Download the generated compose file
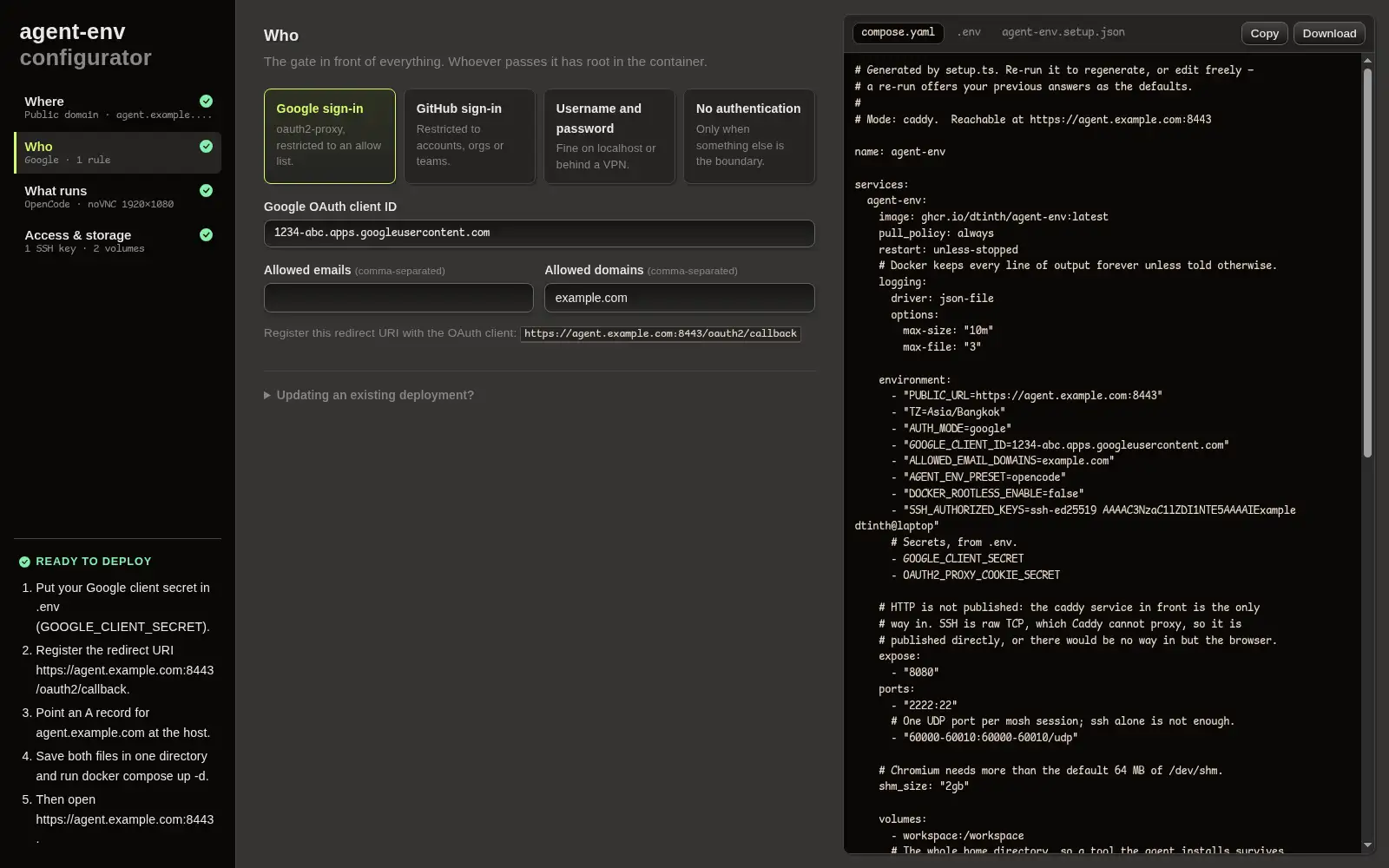The image size is (1389, 868). (x=1329, y=33)
